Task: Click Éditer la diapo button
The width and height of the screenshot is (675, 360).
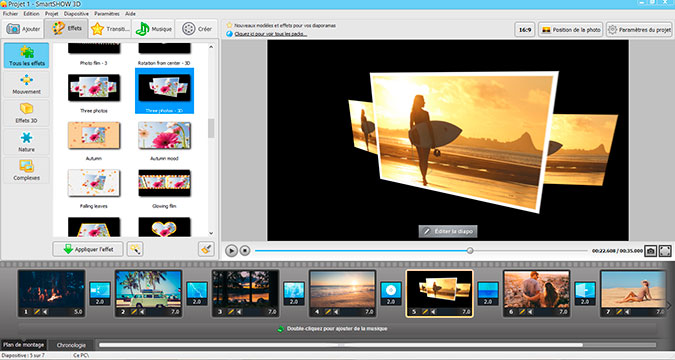Action: point(448,231)
